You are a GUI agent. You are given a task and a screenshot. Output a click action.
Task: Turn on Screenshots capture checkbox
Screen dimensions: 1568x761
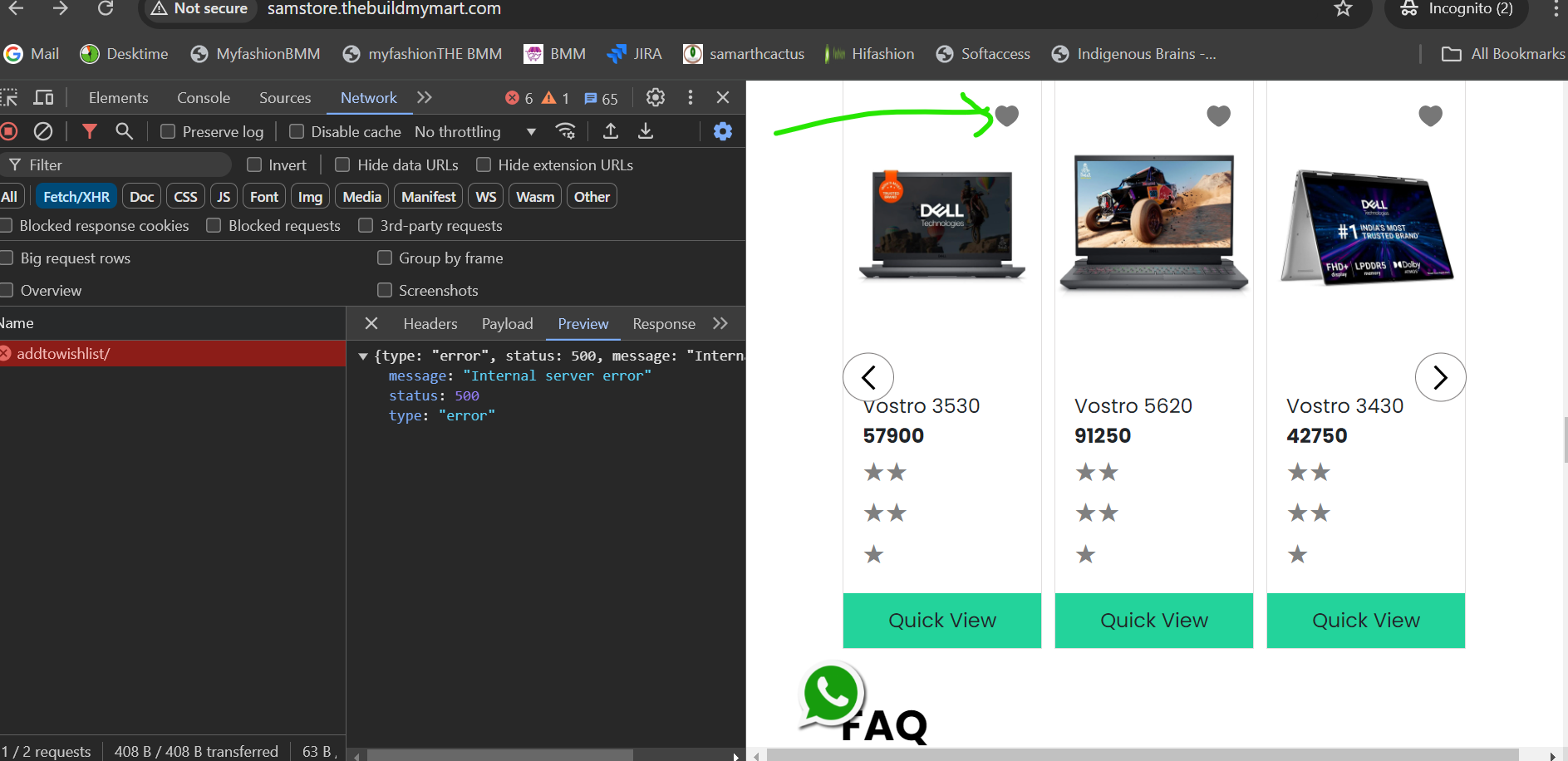click(x=385, y=290)
